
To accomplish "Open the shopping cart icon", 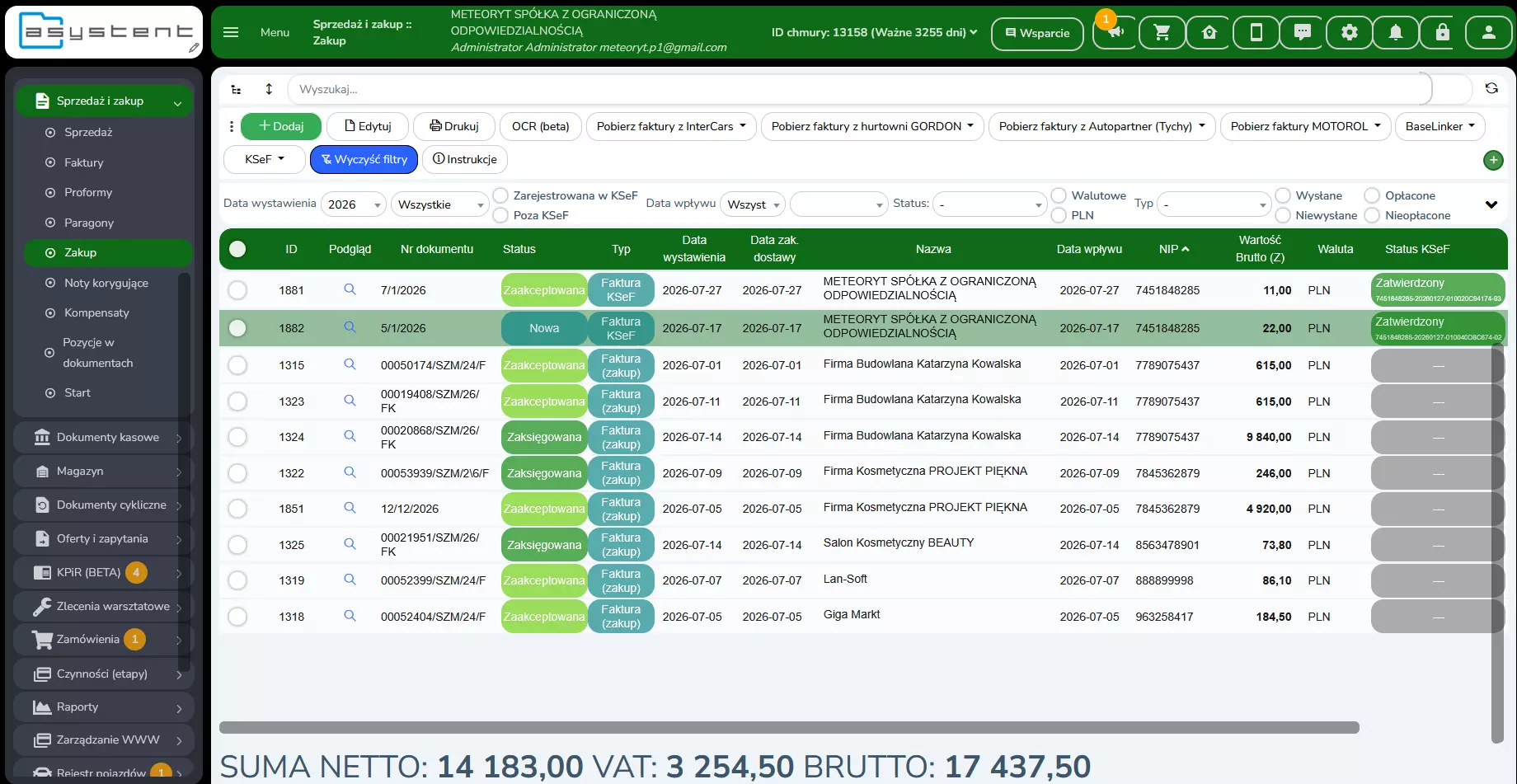I will pyautogui.click(x=1162, y=33).
